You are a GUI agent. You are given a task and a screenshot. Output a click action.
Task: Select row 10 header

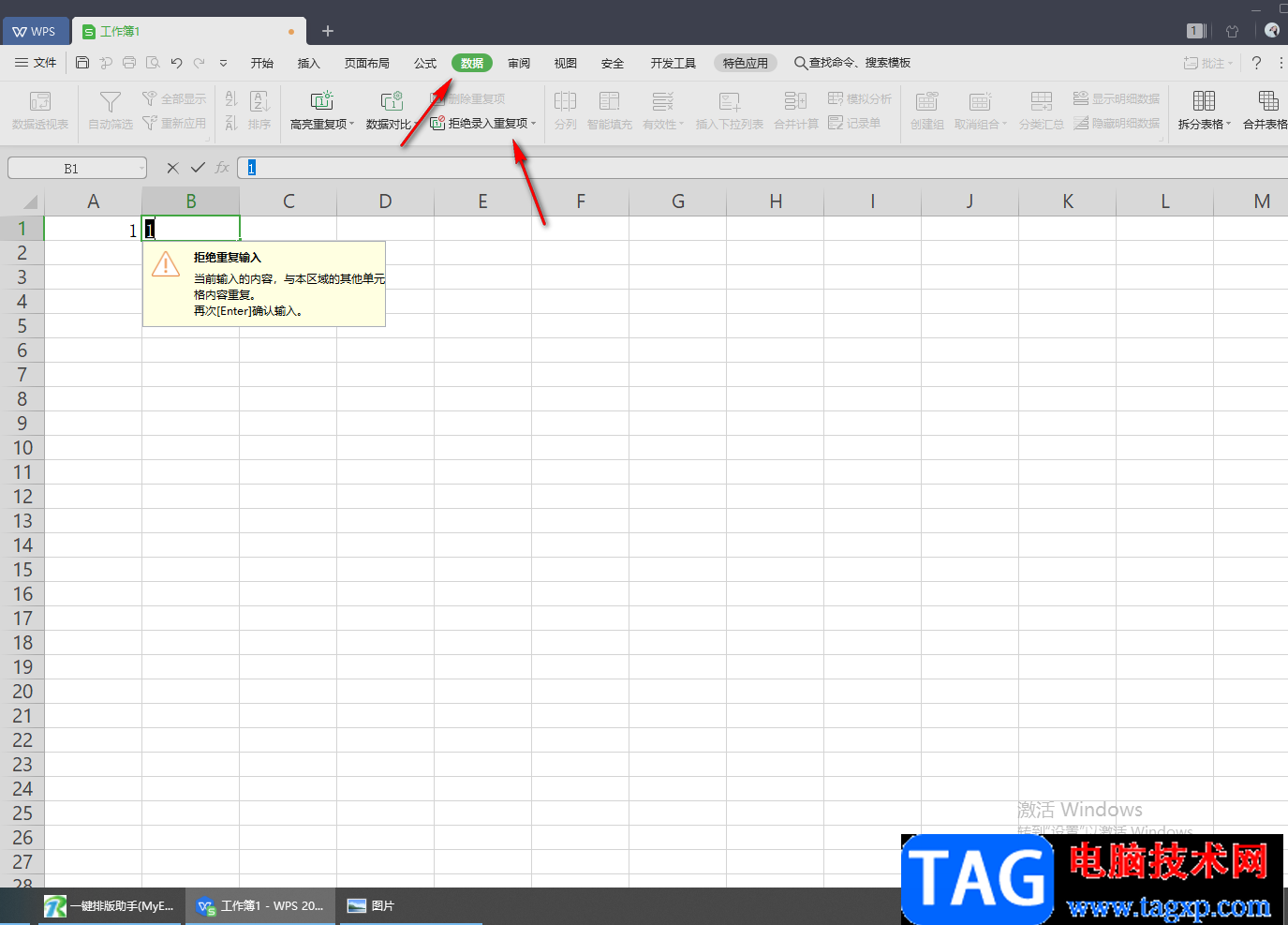(x=22, y=448)
